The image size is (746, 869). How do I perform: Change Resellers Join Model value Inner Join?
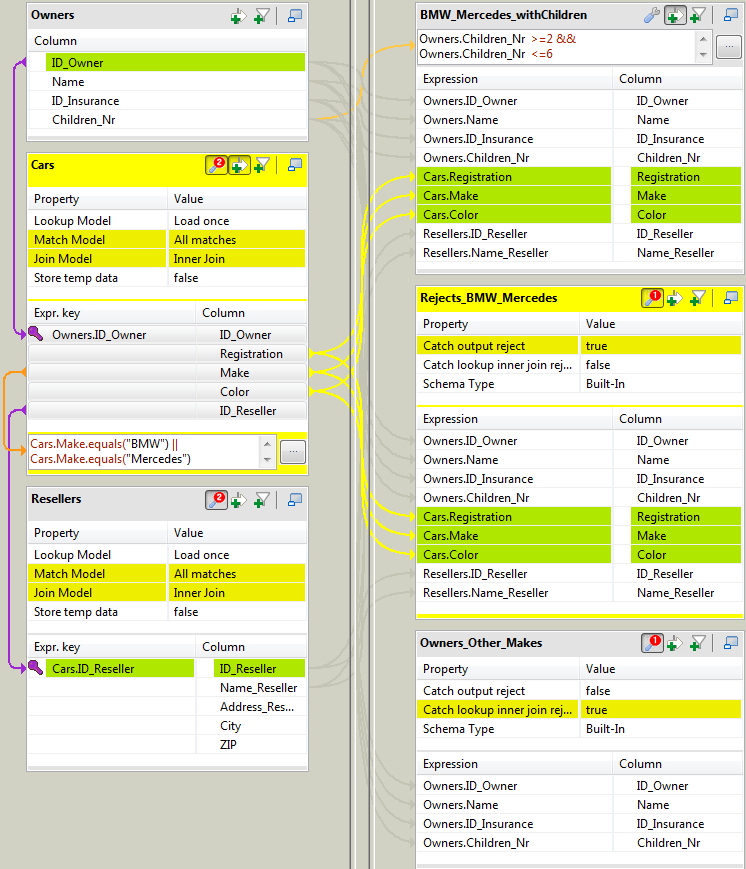(237, 593)
